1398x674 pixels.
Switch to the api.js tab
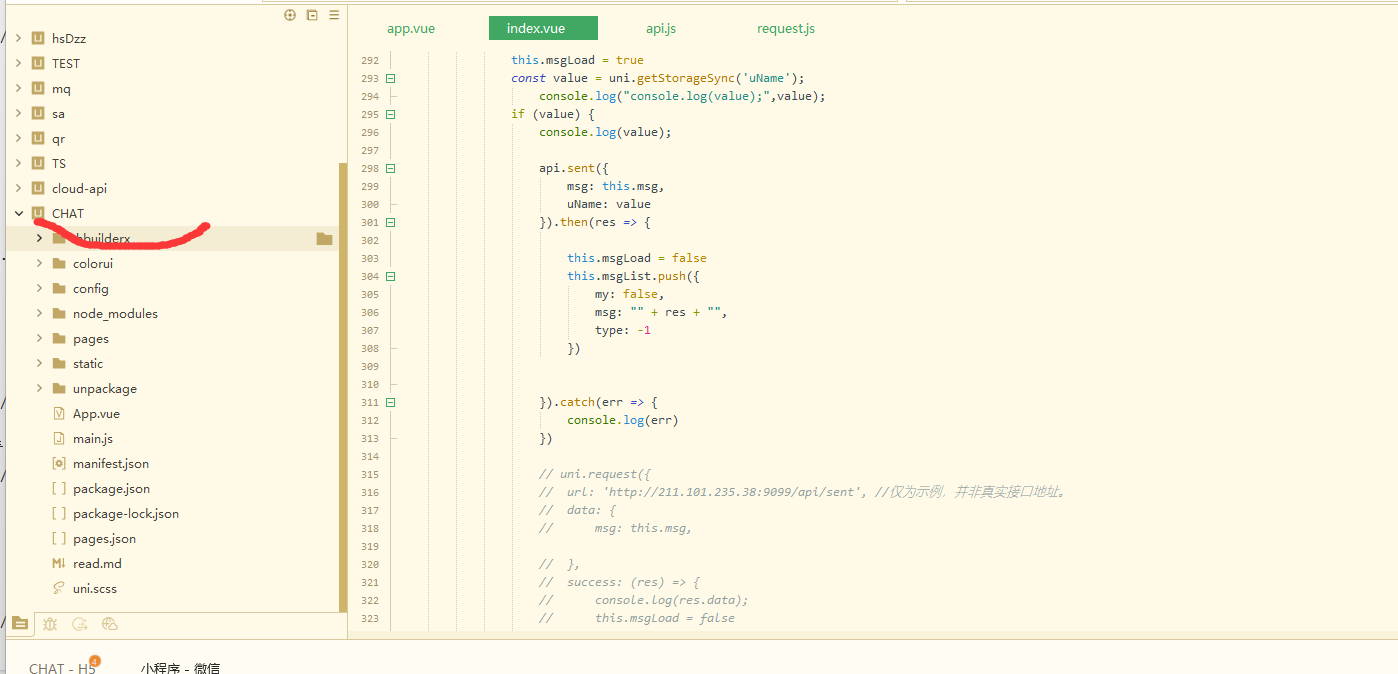[x=660, y=28]
